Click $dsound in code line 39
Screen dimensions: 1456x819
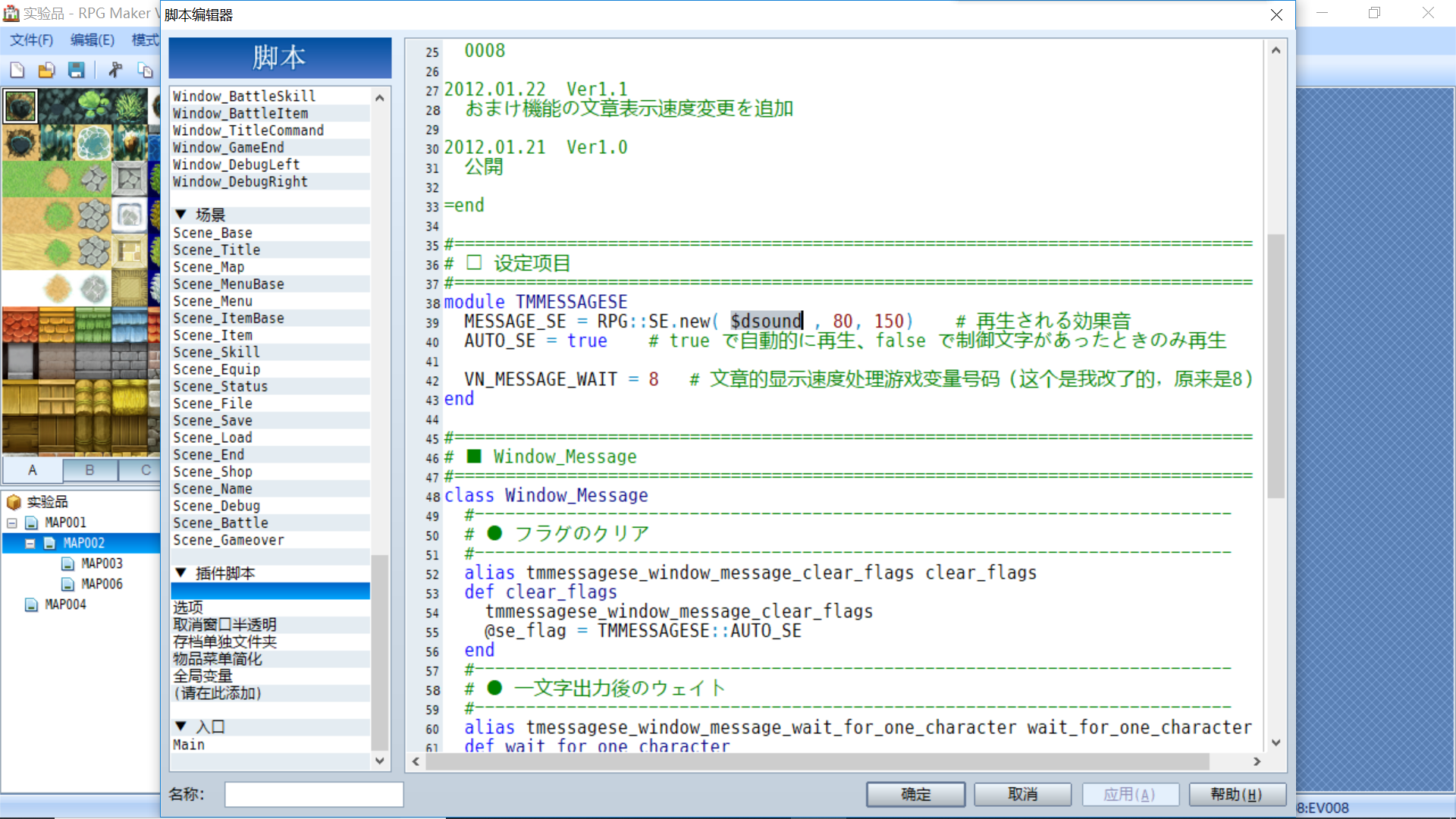(765, 321)
